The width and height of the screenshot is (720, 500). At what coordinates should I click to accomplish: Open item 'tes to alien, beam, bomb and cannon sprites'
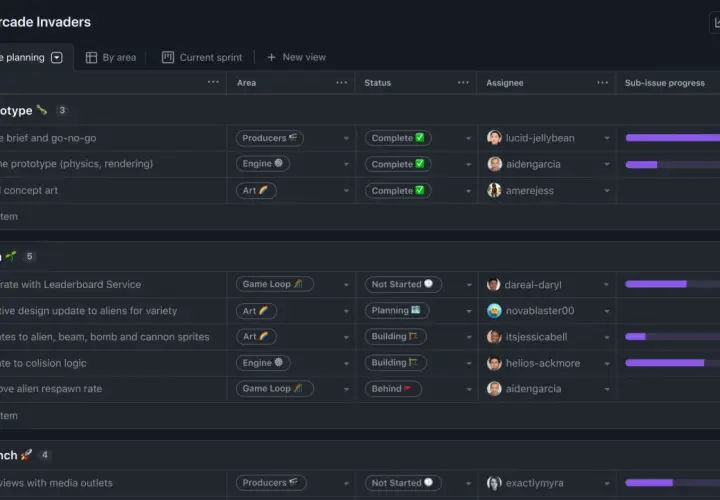105,337
